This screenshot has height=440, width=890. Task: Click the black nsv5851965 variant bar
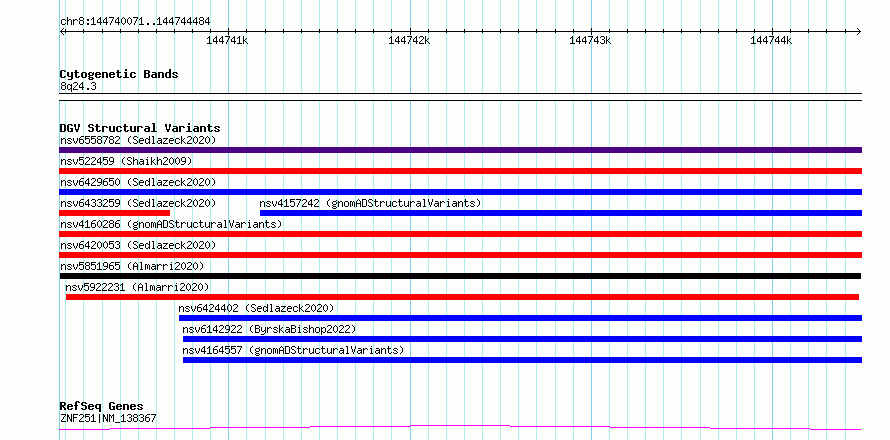460,276
